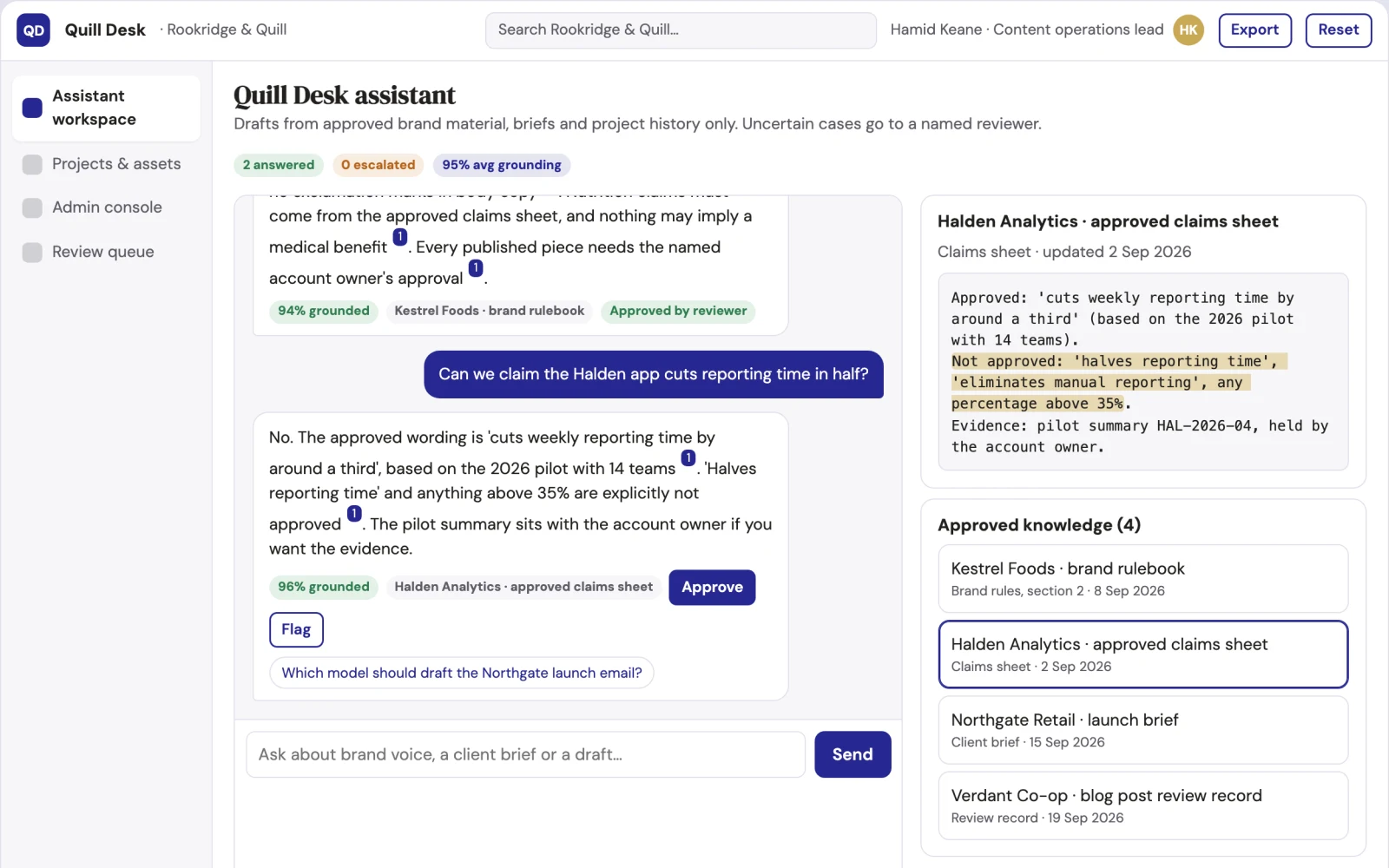The width and height of the screenshot is (1389, 868).
Task: Click the Admin console sidebar icon
Action: pyautogui.click(x=32, y=207)
